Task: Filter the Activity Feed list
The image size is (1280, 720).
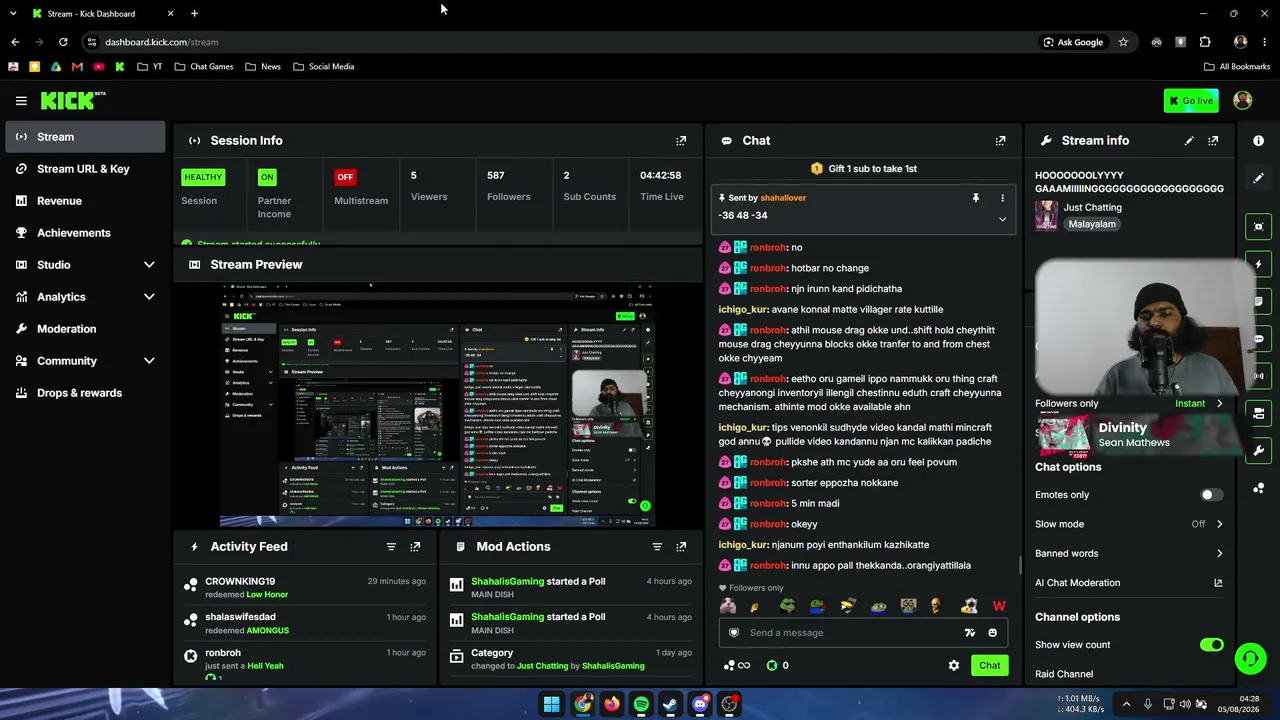Action: point(391,547)
